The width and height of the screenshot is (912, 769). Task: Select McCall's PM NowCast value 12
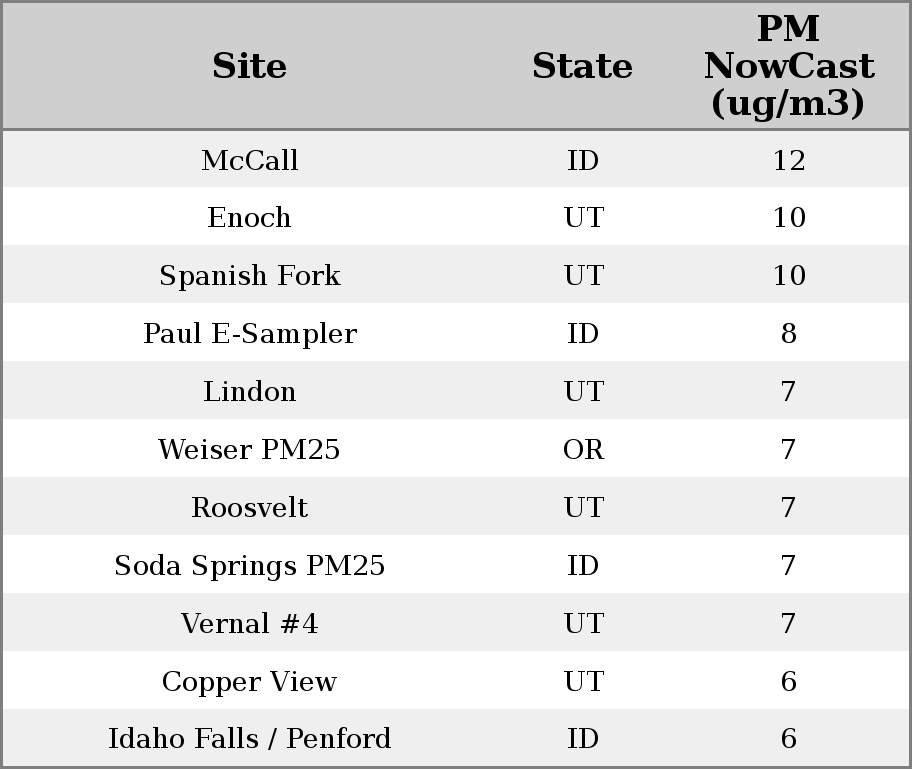pos(788,161)
